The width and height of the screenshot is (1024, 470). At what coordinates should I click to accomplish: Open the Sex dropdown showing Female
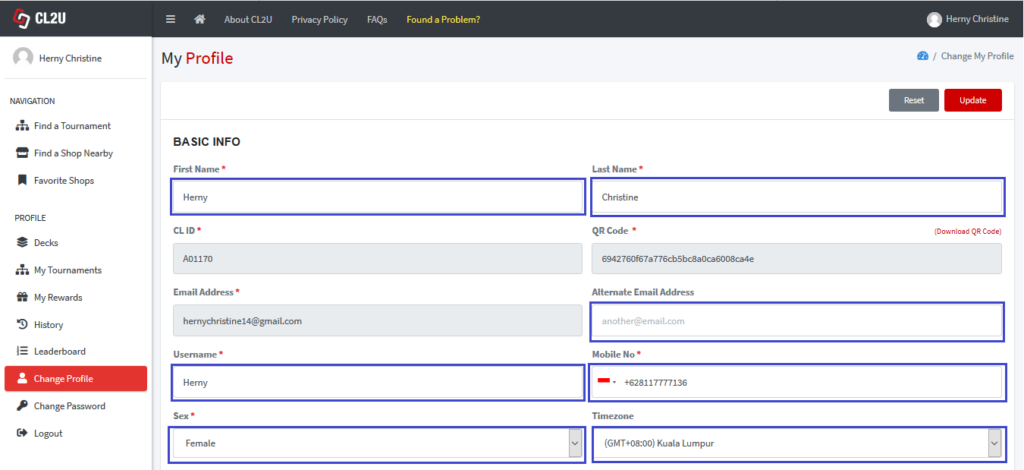[x=377, y=444]
